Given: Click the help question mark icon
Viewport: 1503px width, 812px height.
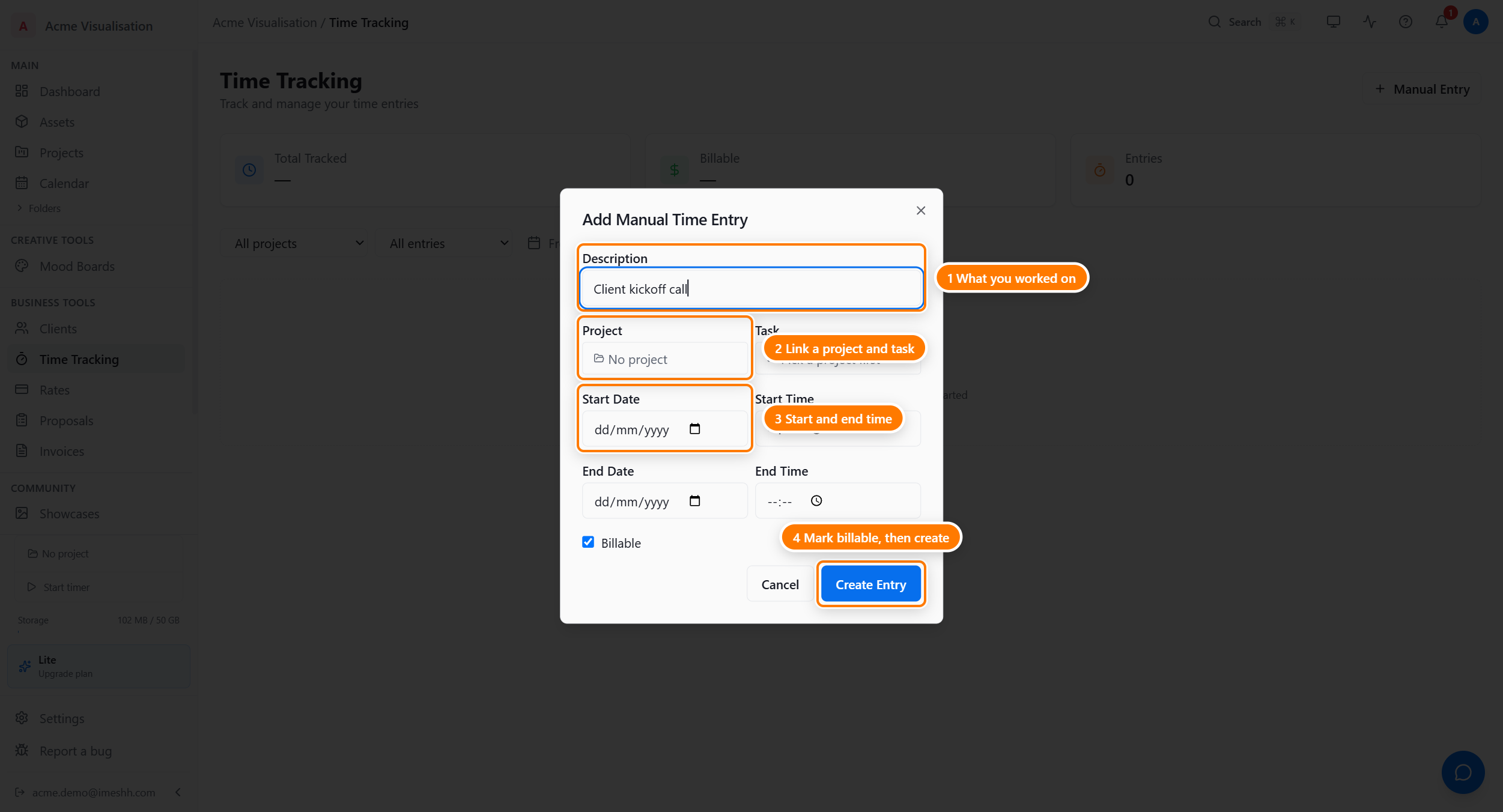Looking at the screenshot, I should [1405, 22].
